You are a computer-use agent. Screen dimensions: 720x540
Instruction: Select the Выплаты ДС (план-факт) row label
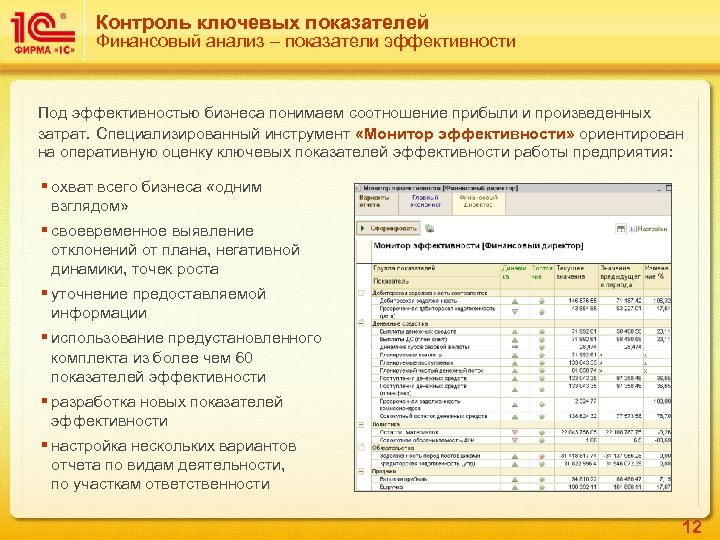[413, 339]
